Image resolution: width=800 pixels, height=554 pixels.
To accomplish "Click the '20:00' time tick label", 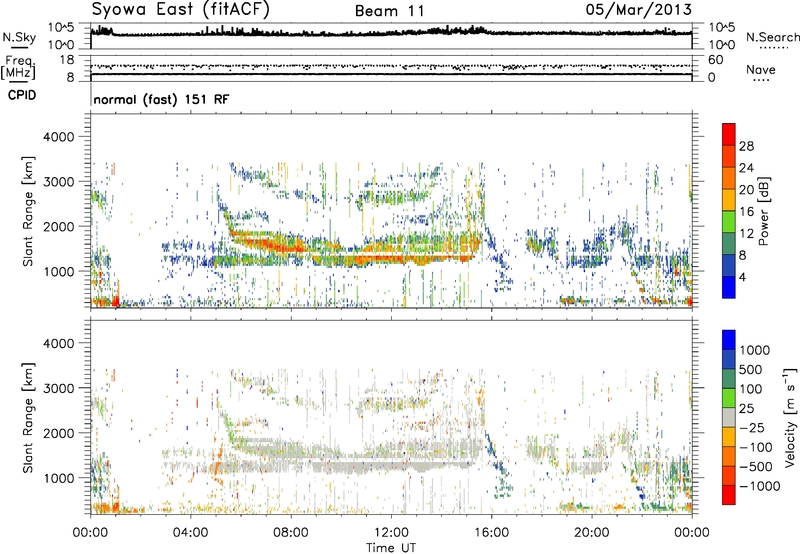I will 592,533.
